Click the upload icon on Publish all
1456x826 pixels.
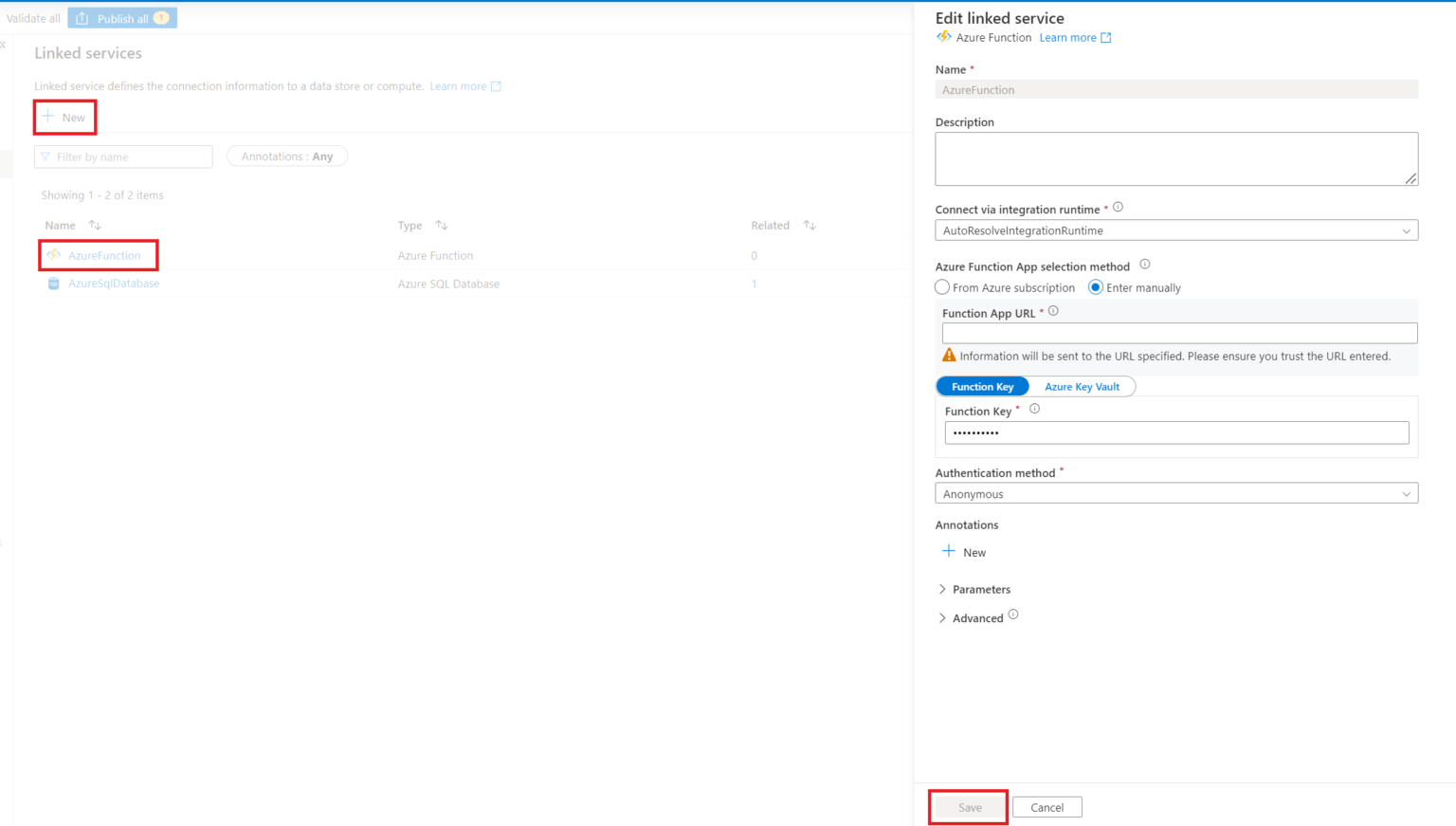click(x=83, y=17)
